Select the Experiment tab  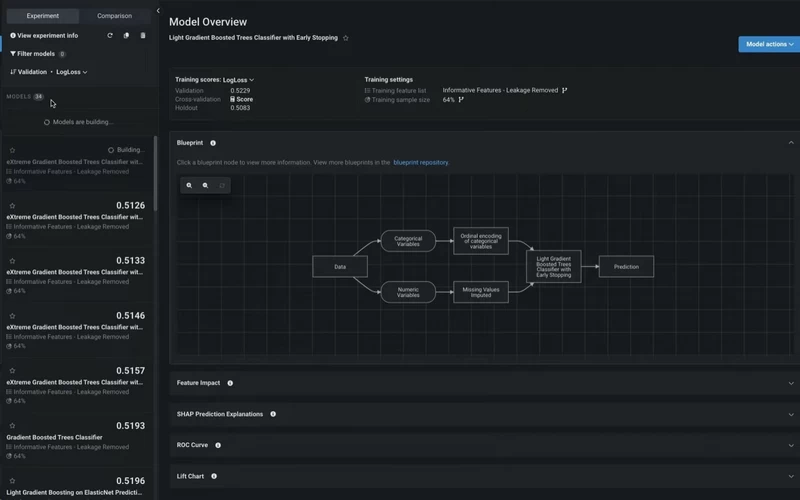pyautogui.click(x=43, y=16)
